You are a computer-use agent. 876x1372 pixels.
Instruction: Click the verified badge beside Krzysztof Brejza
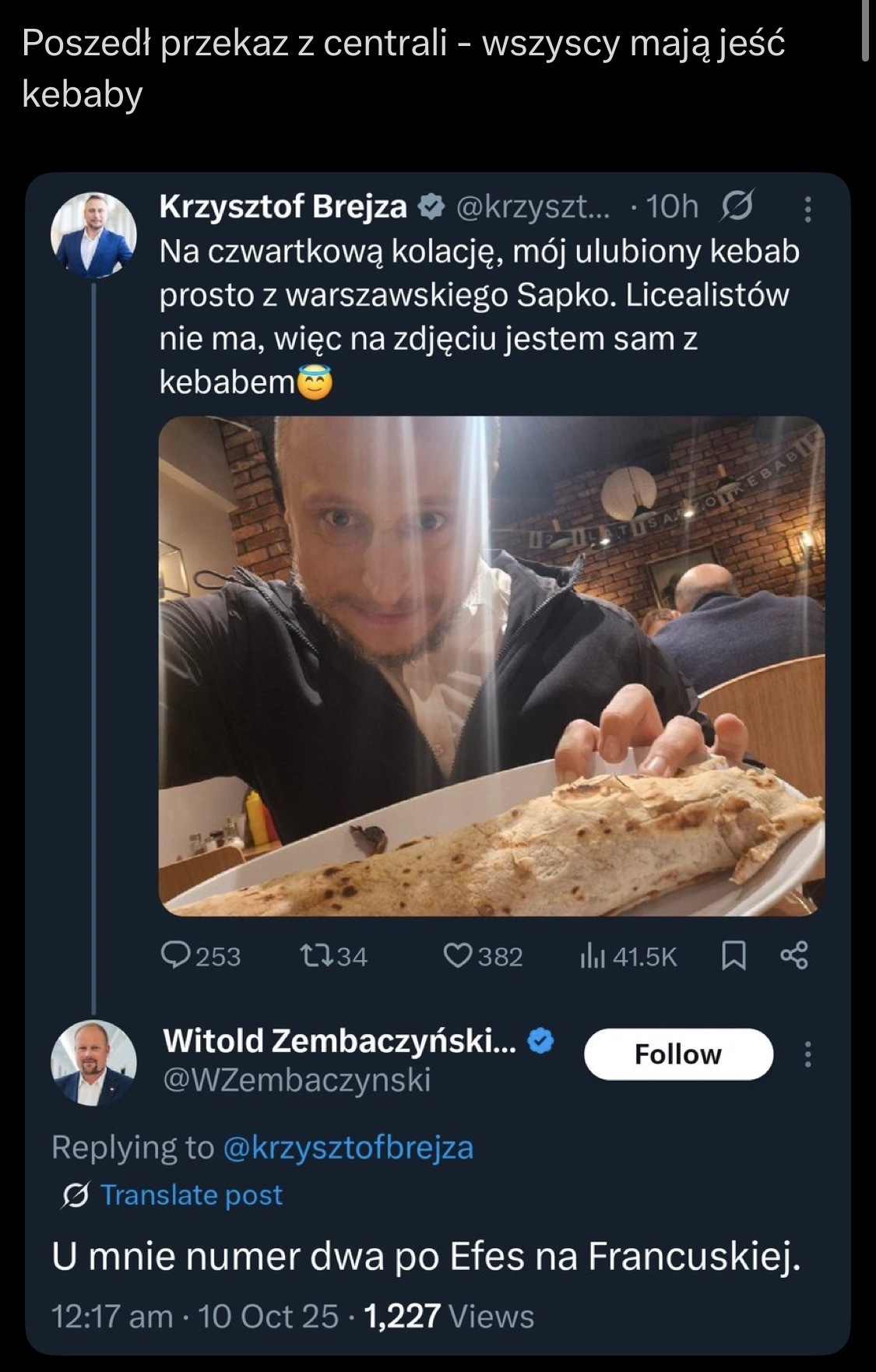(x=431, y=206)
